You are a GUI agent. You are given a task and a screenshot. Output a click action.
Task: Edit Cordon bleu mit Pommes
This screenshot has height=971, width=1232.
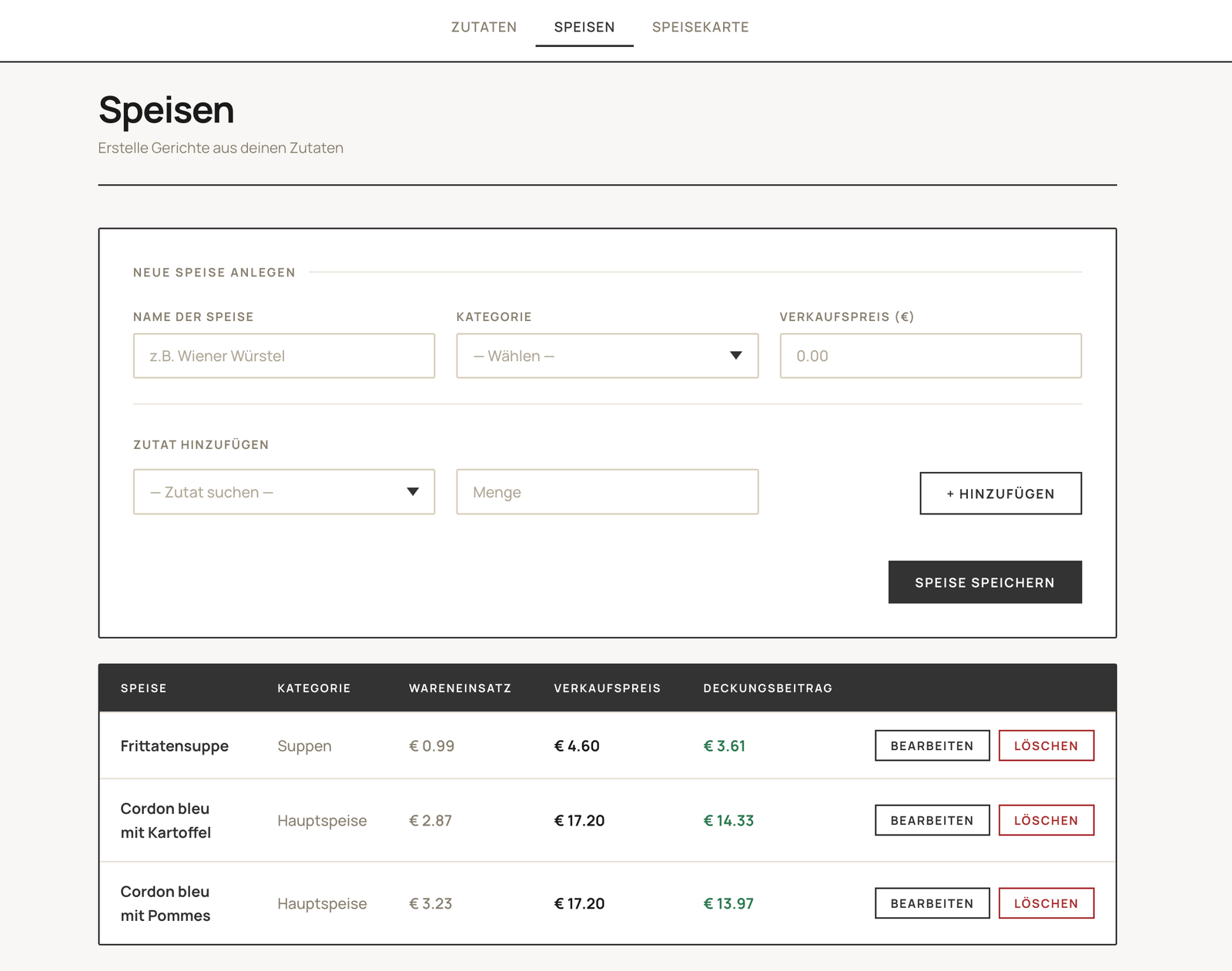pyautogui.click(x=932, y=903)
